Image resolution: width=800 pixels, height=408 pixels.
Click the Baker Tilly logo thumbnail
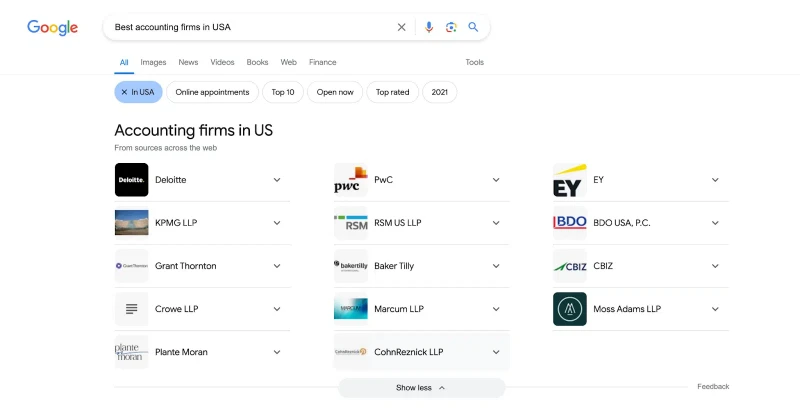351,266
